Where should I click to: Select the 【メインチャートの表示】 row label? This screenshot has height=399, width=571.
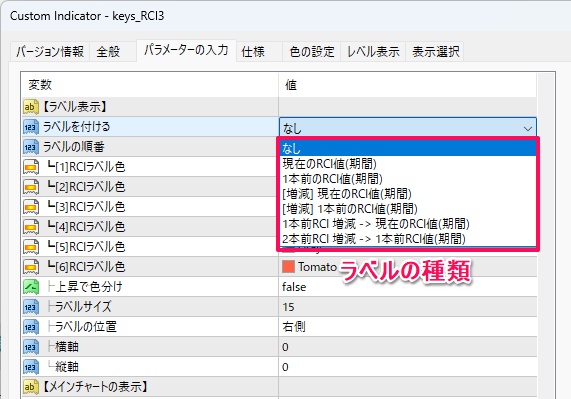(95, 387)
